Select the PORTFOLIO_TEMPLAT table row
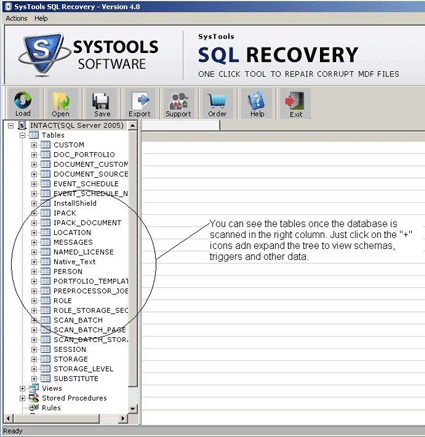Image resolution: width=425 pixels, height=437 pixels. coord(91,281)
